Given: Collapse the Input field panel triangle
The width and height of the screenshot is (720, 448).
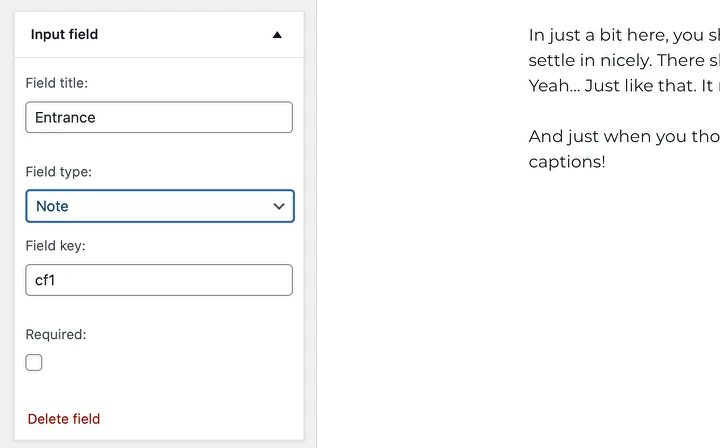Looking at the screenshot, I should (277, 35).
